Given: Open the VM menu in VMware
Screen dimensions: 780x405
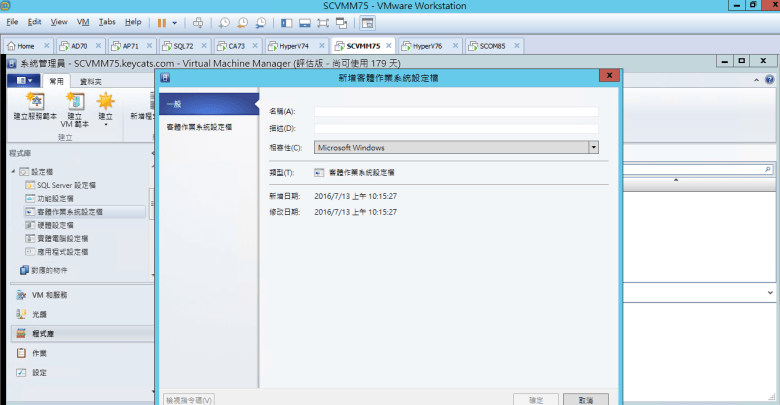Looking at the screenshot, I should pyautogui.click(x=83, y=21).
